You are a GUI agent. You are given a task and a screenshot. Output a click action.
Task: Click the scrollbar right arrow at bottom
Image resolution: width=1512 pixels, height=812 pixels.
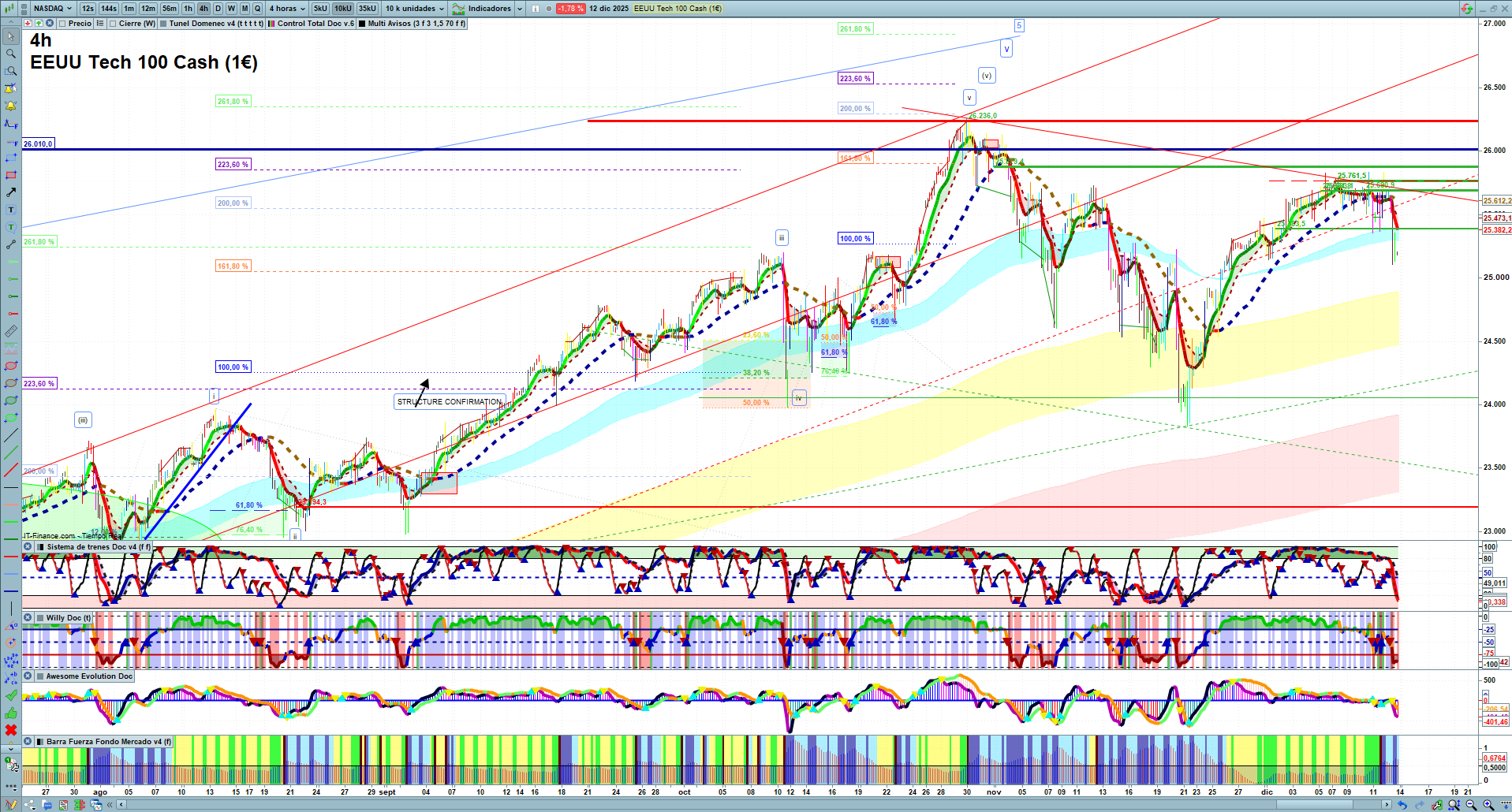pos(1387,805)
